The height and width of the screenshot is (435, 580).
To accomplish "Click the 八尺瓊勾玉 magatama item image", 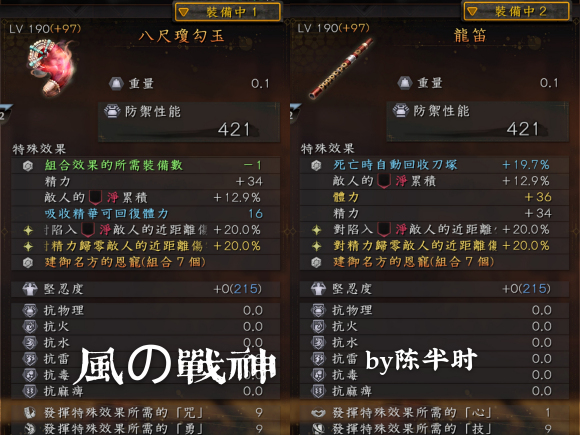I will pyautogui.click(x=52, y=68).
